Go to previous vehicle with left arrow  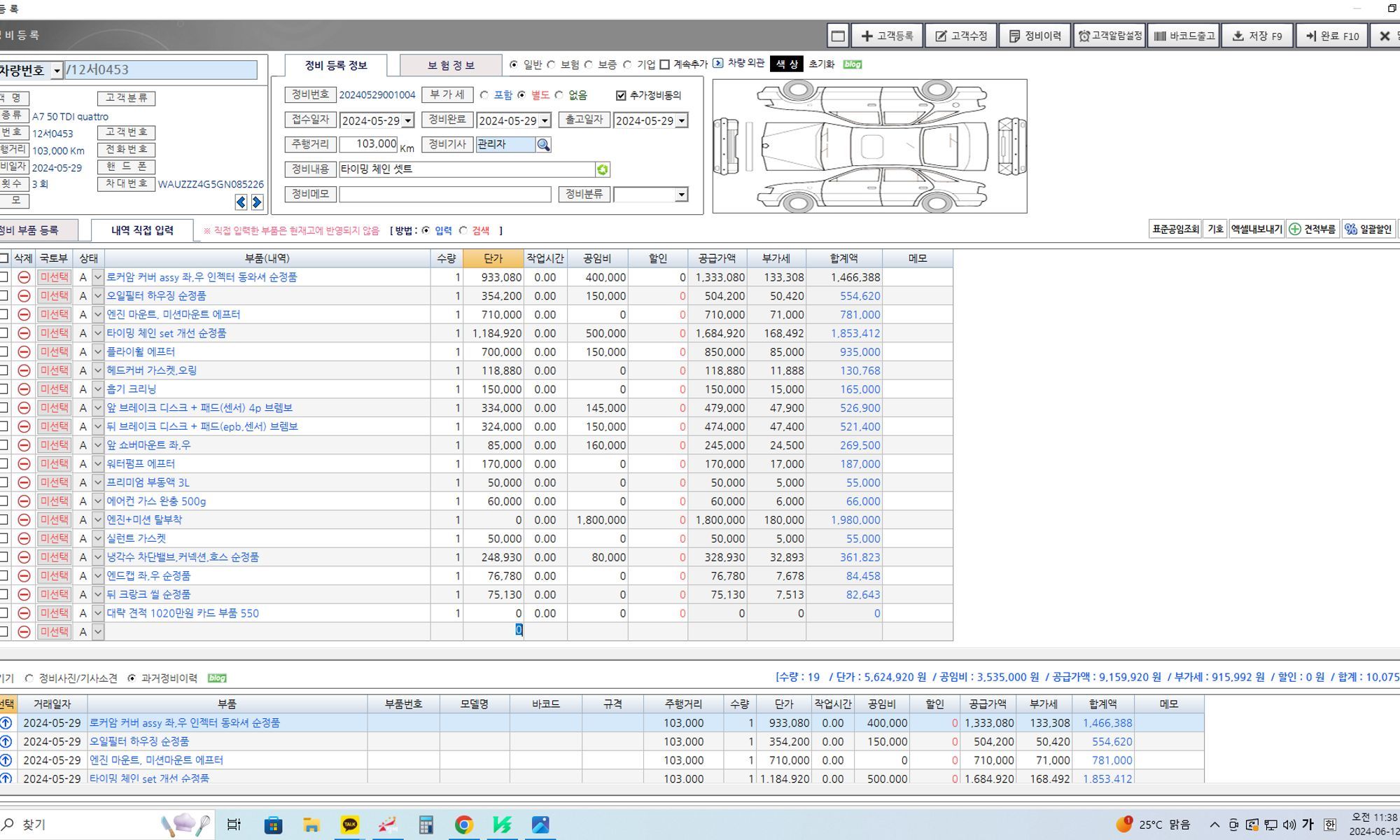(x=241, y=202)
